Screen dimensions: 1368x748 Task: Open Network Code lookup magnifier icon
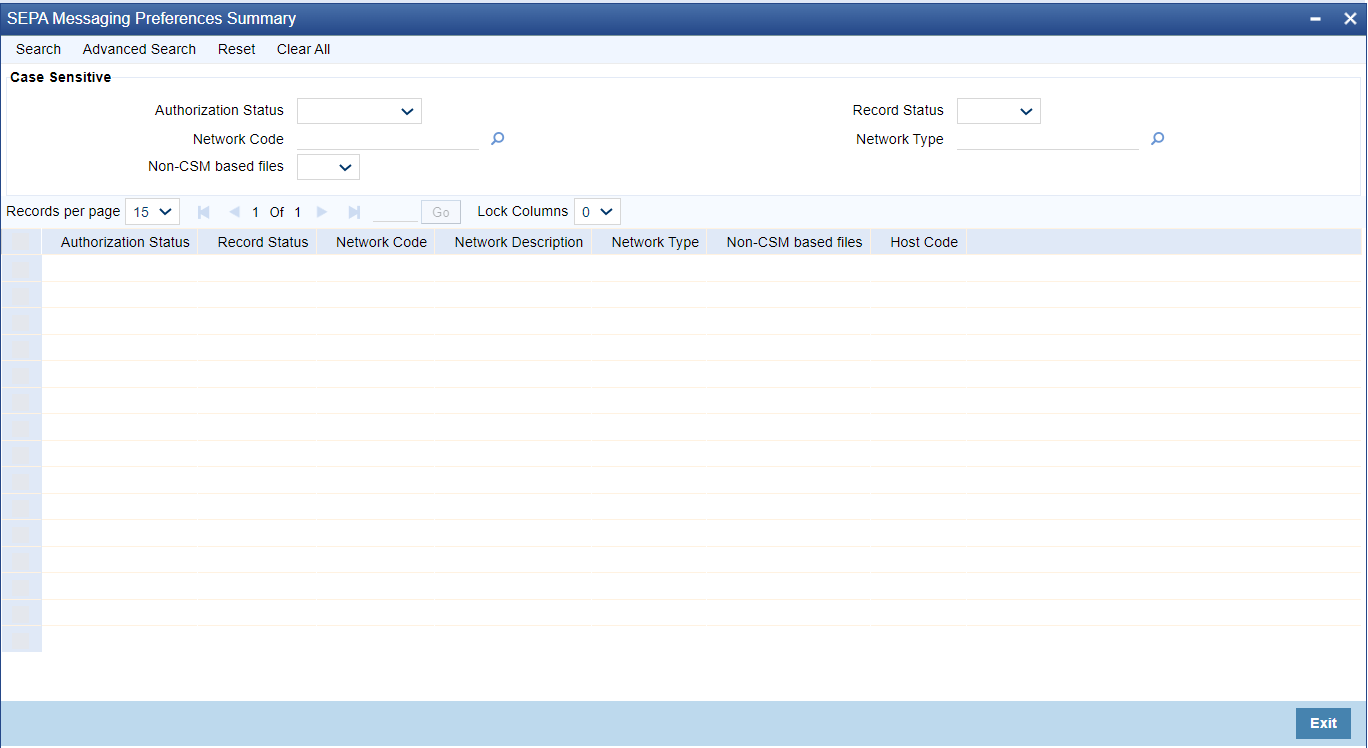[x=497, y=139]
